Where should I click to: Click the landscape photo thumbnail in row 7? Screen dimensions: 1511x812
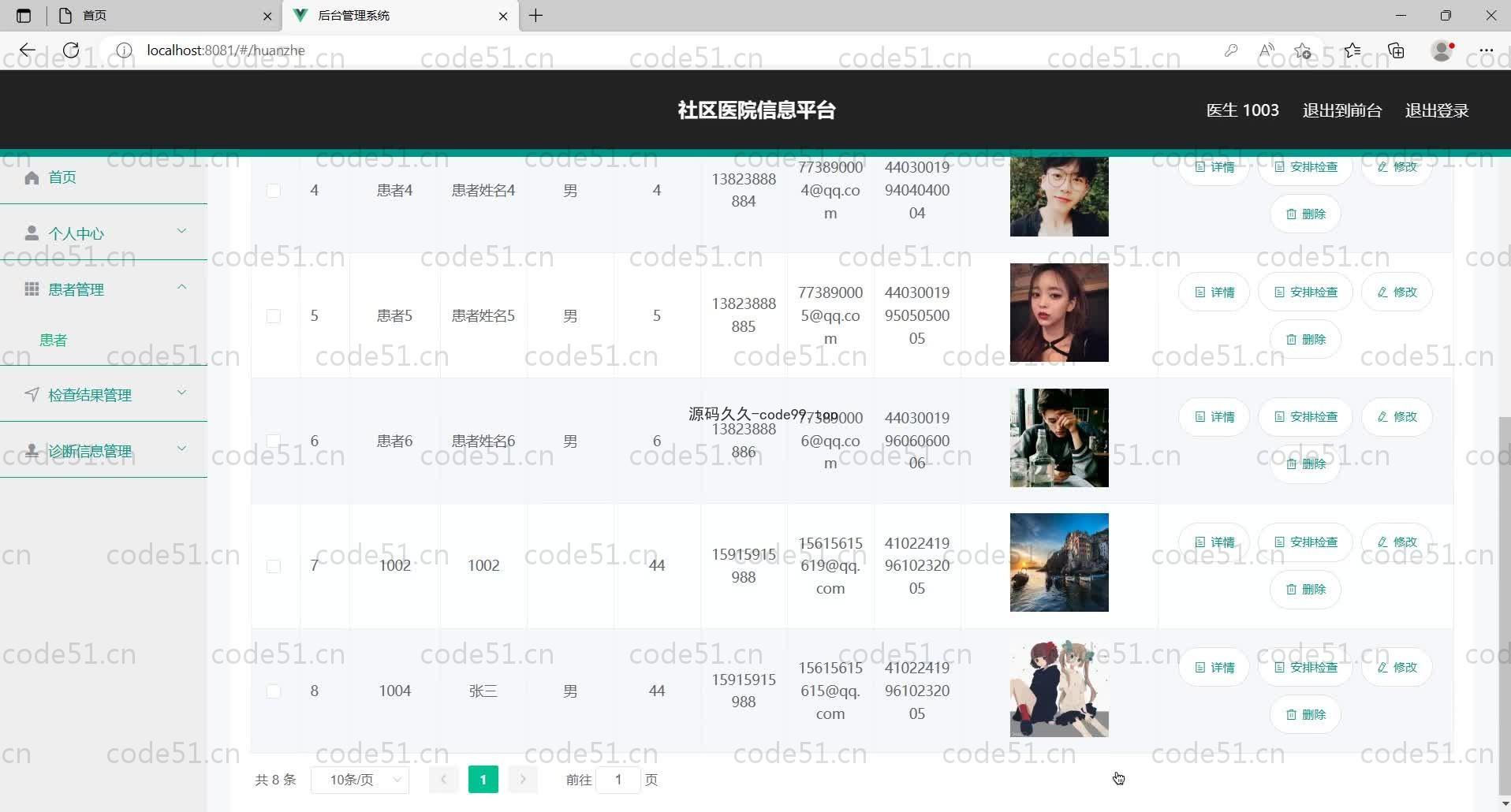[x=1058, y=563]
